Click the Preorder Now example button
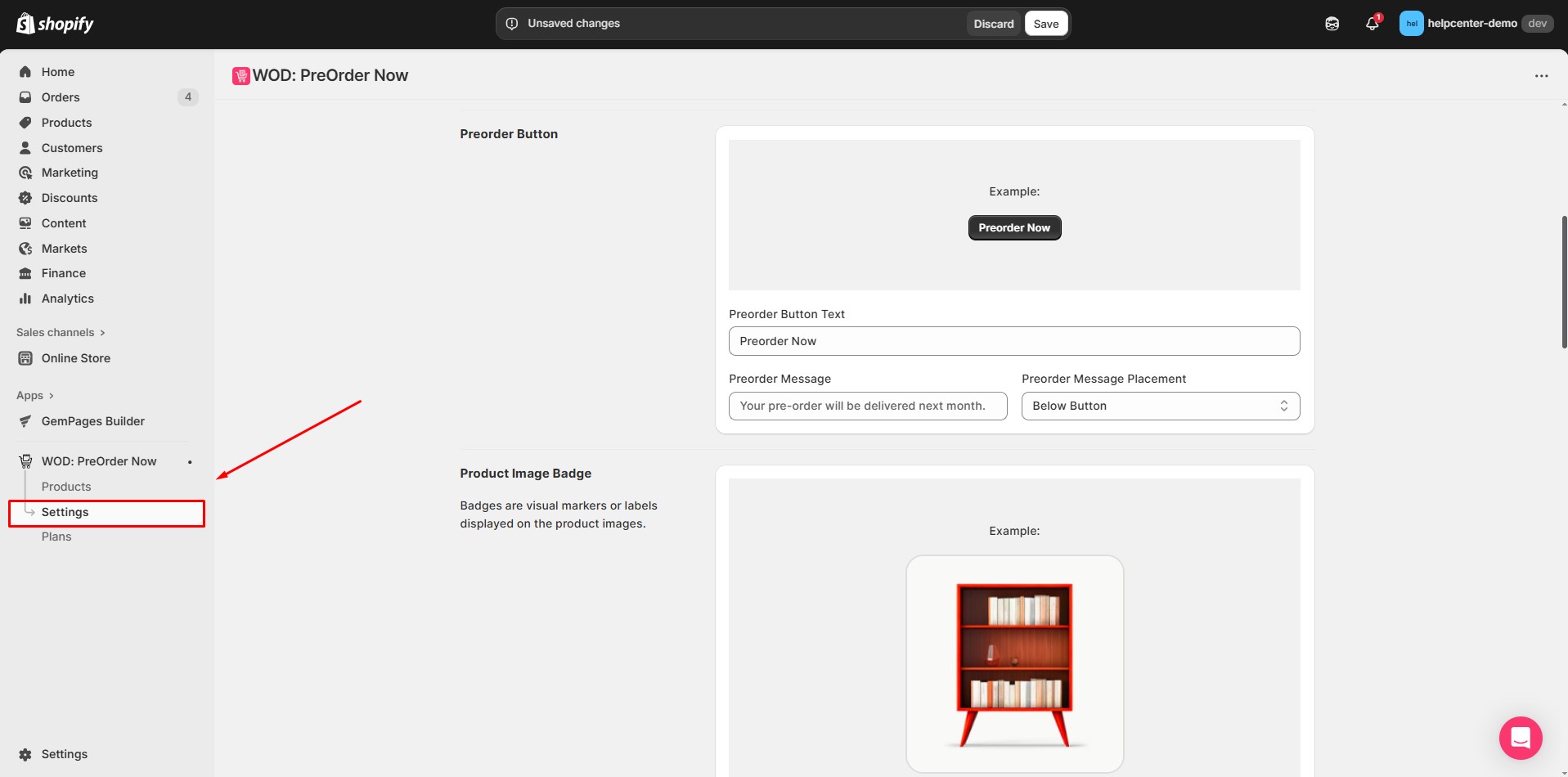 coord(1014,227)
